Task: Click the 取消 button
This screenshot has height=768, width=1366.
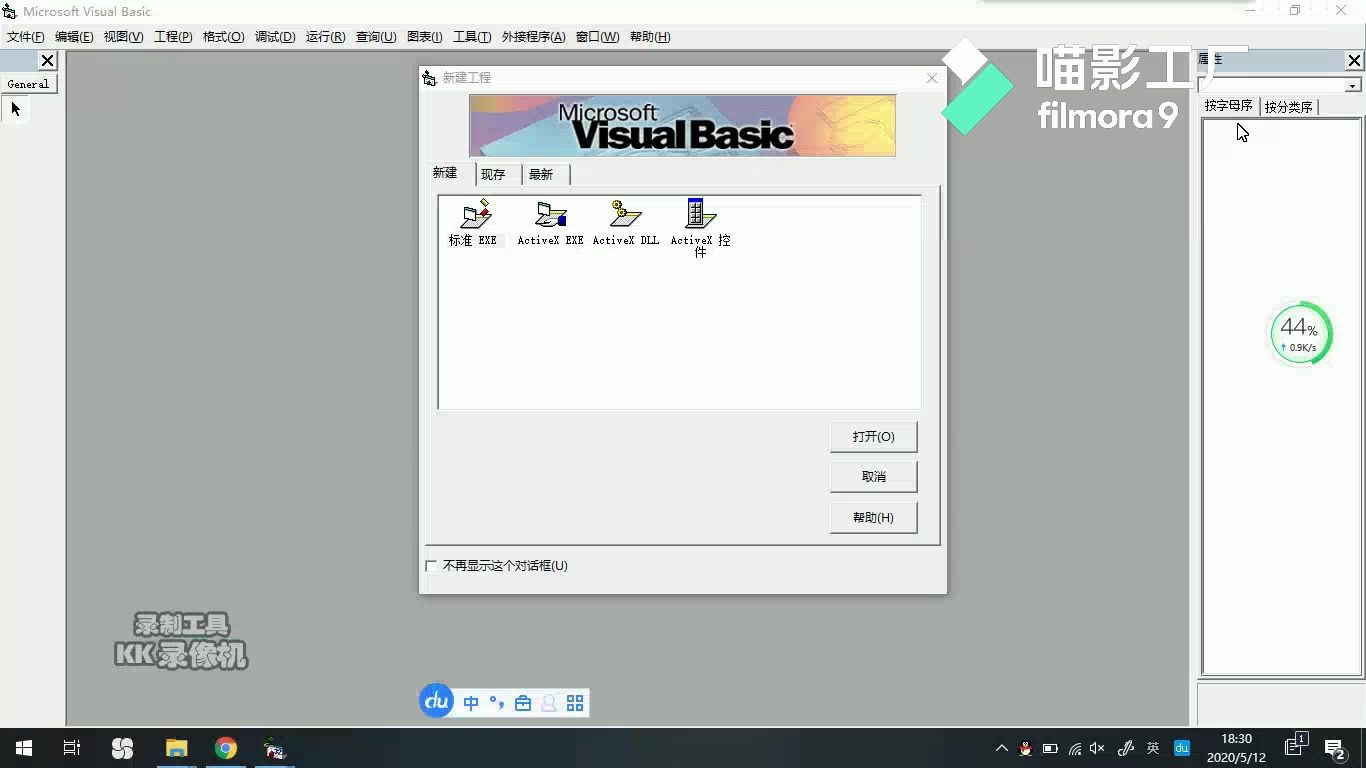Action: pyautogui.click(x=873, y=477)
